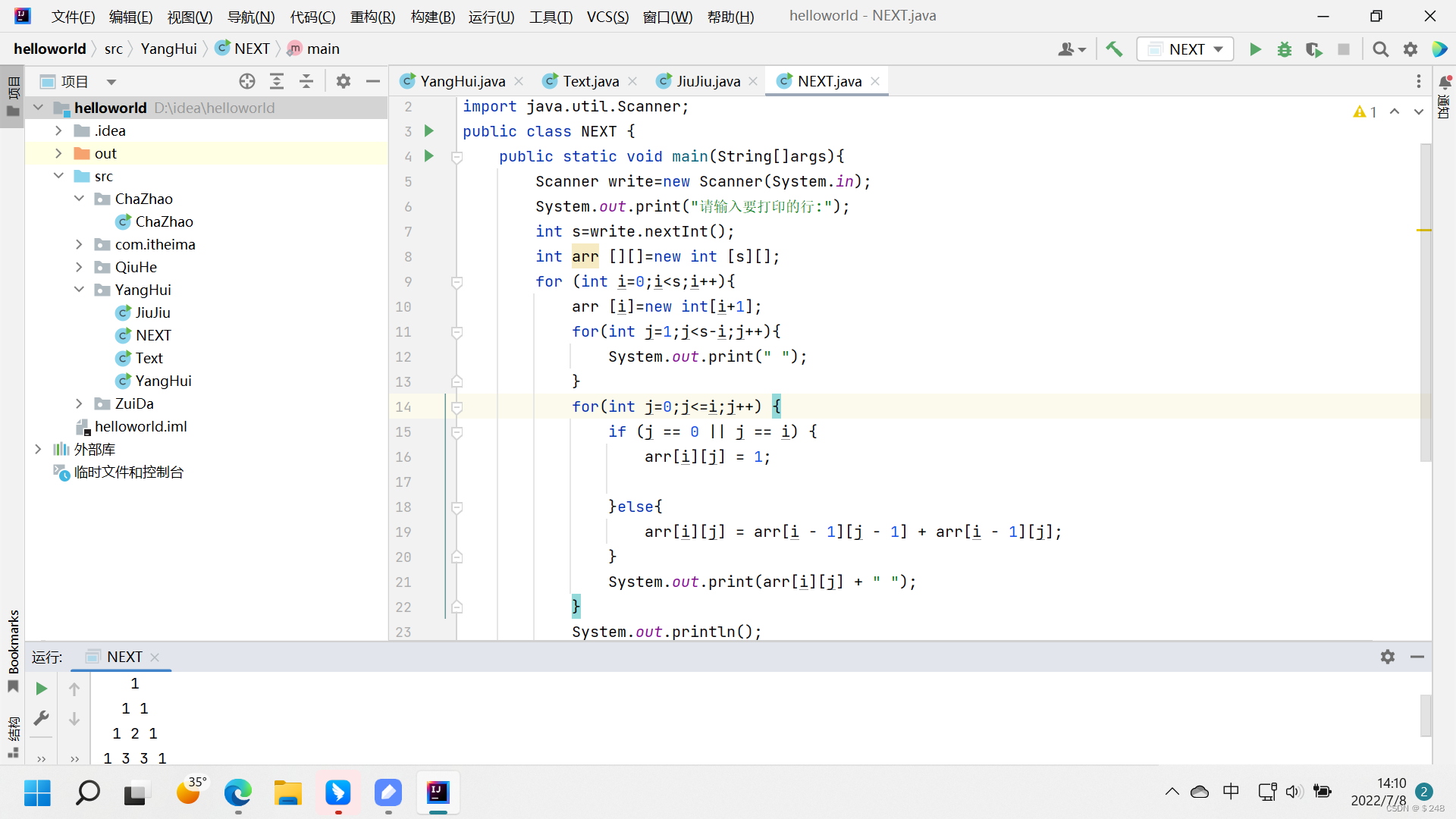This screenshot has height=819, width=1456.
Task: Toggle code fold at line 14
Action: point(457,407)
